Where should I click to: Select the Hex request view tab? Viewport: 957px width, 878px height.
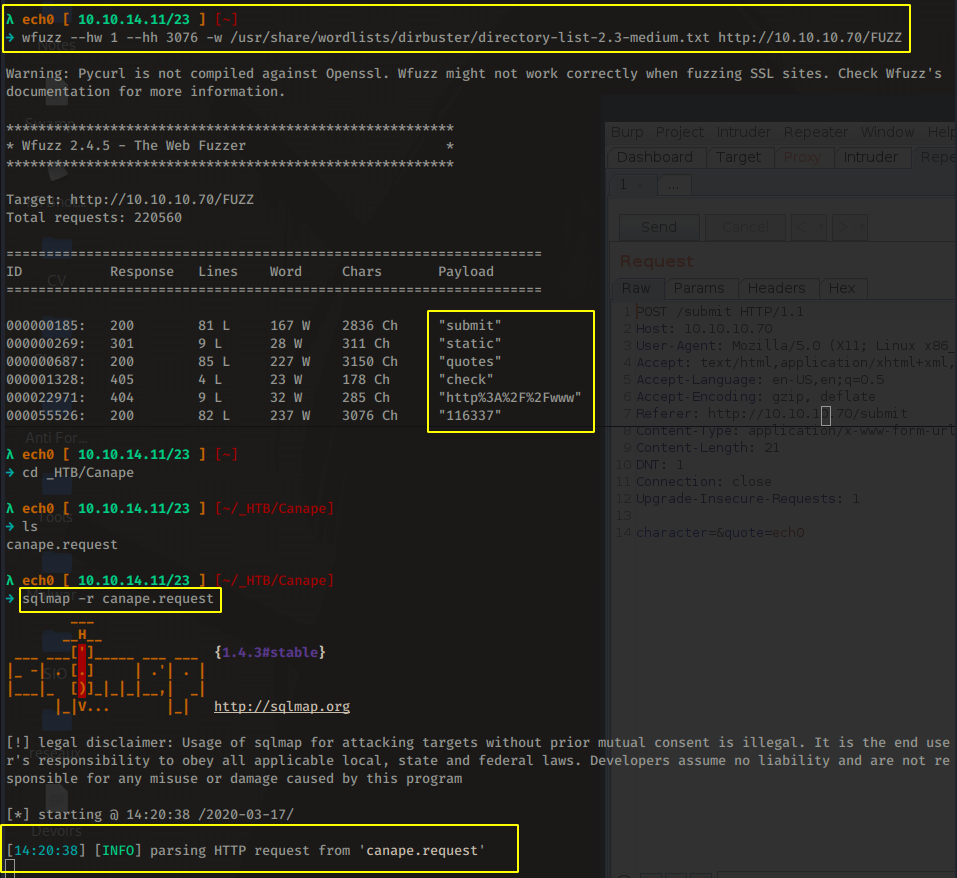coord(842,289)
